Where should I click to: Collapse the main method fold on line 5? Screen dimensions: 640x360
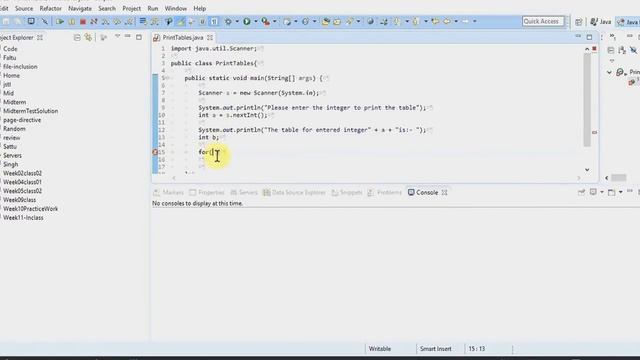[168, 78]
